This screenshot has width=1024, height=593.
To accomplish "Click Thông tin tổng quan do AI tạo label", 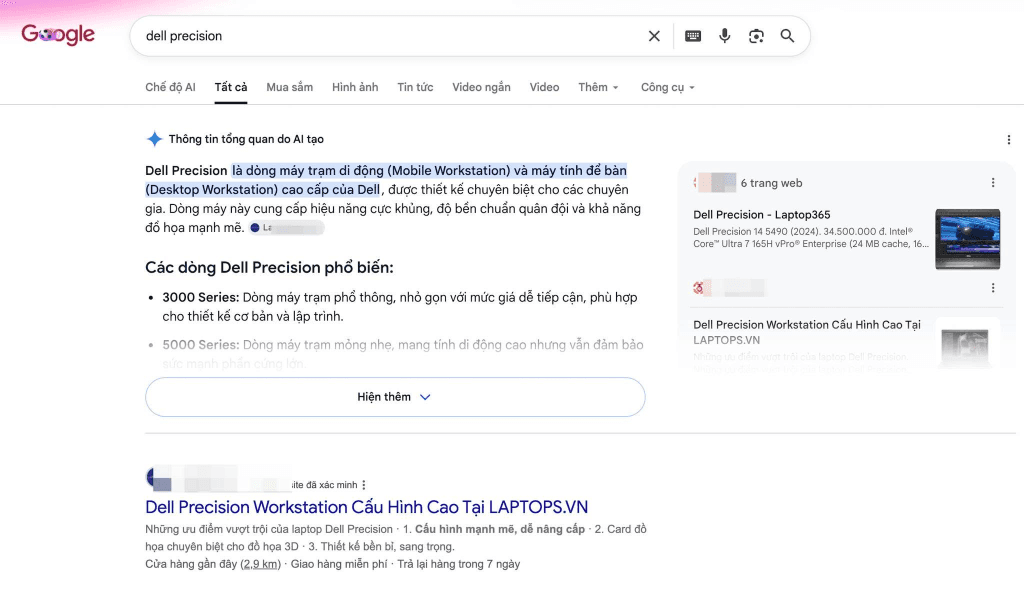I will pos(246,139).
